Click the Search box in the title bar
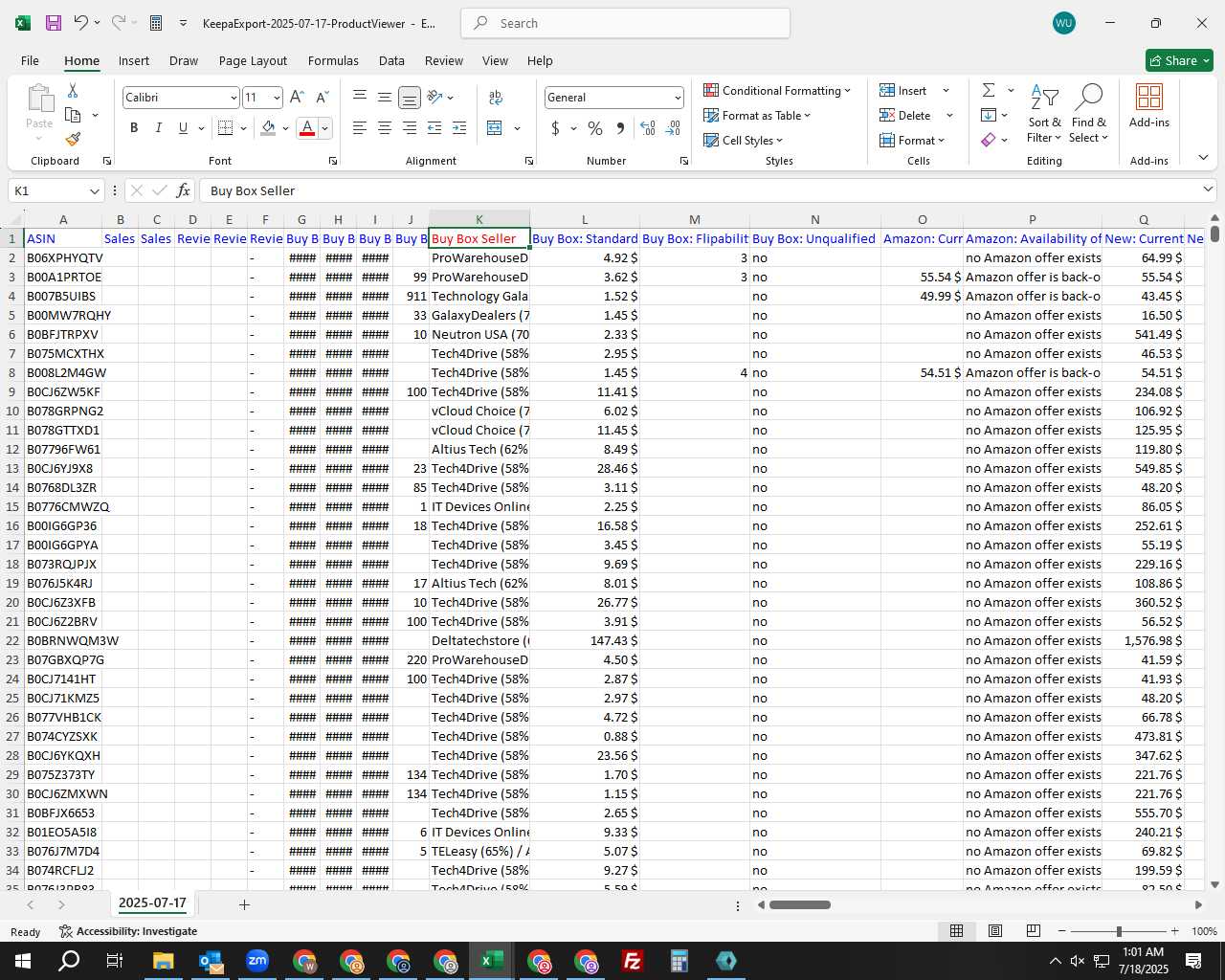The width and height of the screenshot is (1225, 980). tap(625, 23)
